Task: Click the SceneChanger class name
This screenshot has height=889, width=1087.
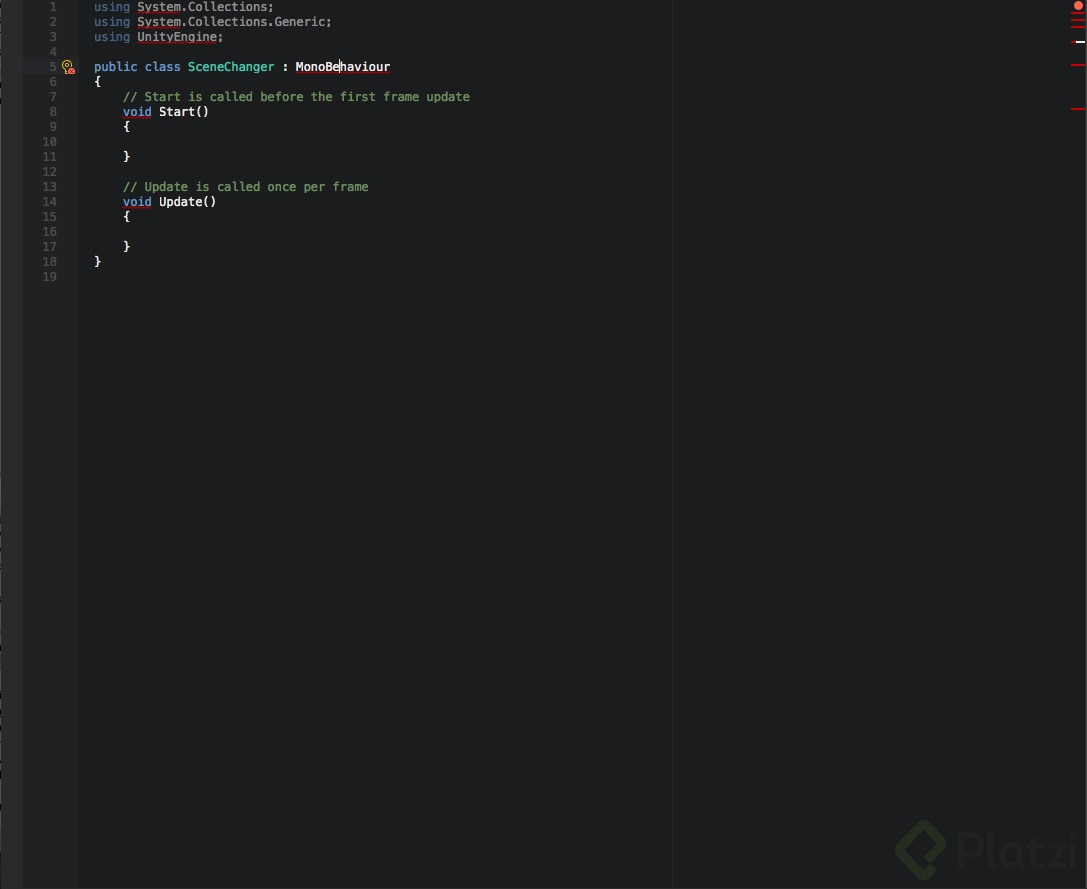Action: click(231, 67)
